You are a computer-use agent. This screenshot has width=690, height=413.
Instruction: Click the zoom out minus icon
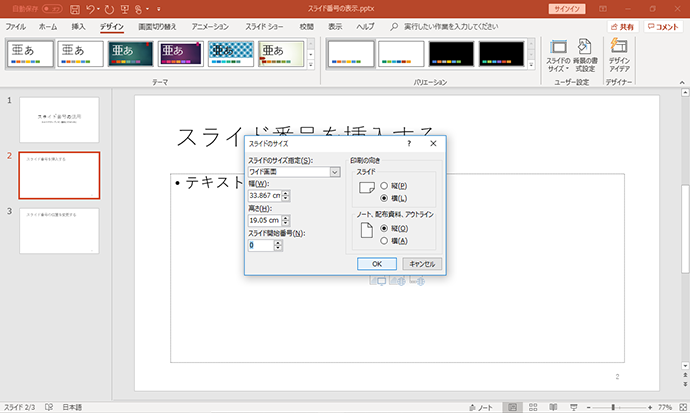point(589,407)
